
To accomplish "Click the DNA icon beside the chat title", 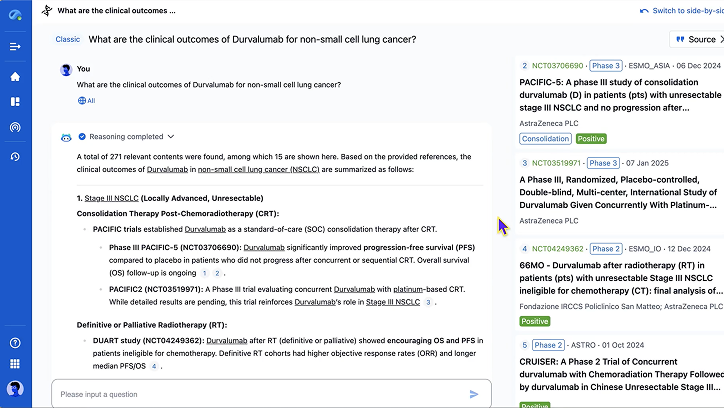I will (47, 10).
